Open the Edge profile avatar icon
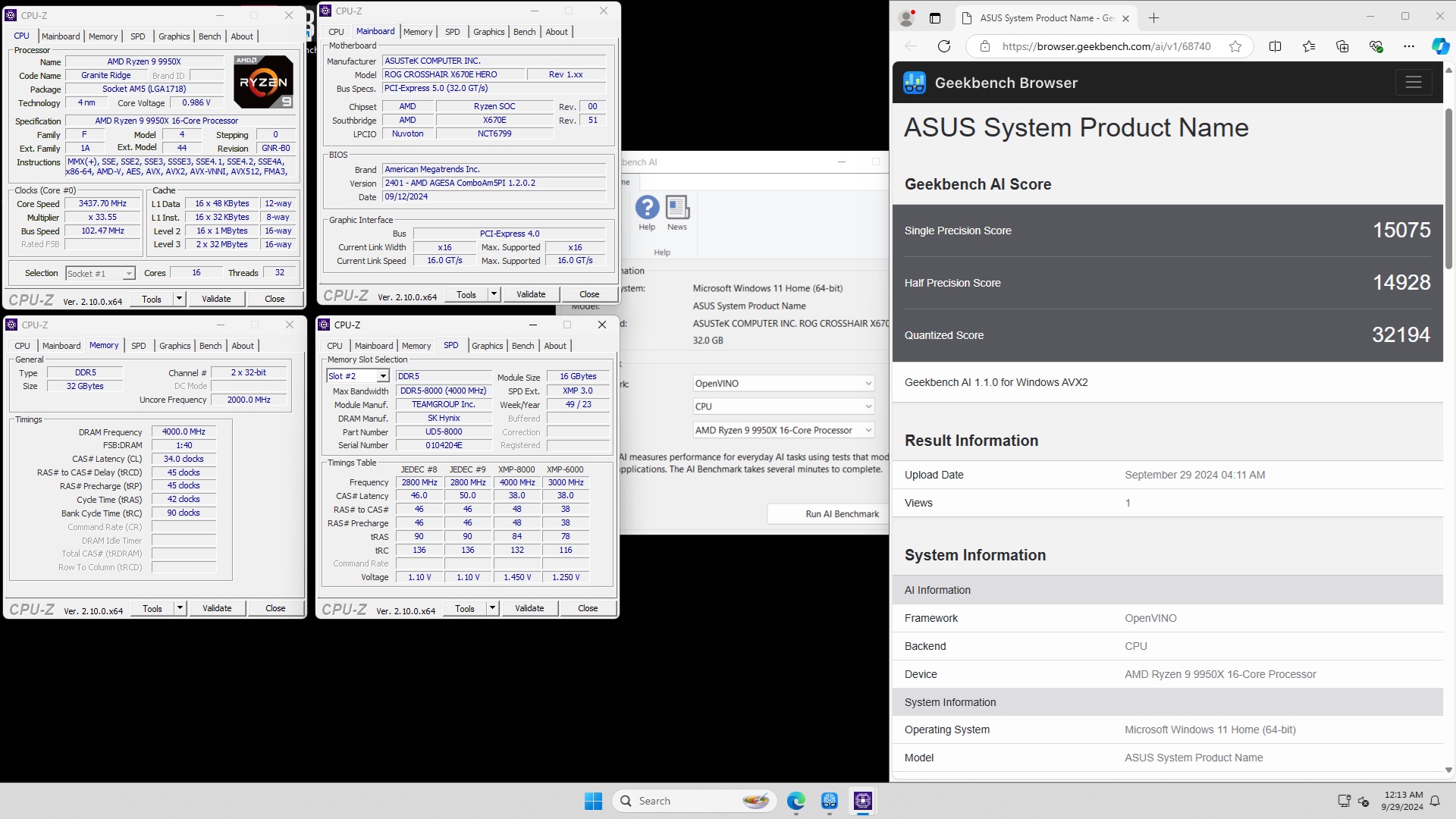The width and height of the screenshot is (1456, 819). click(x=906, y=18)
